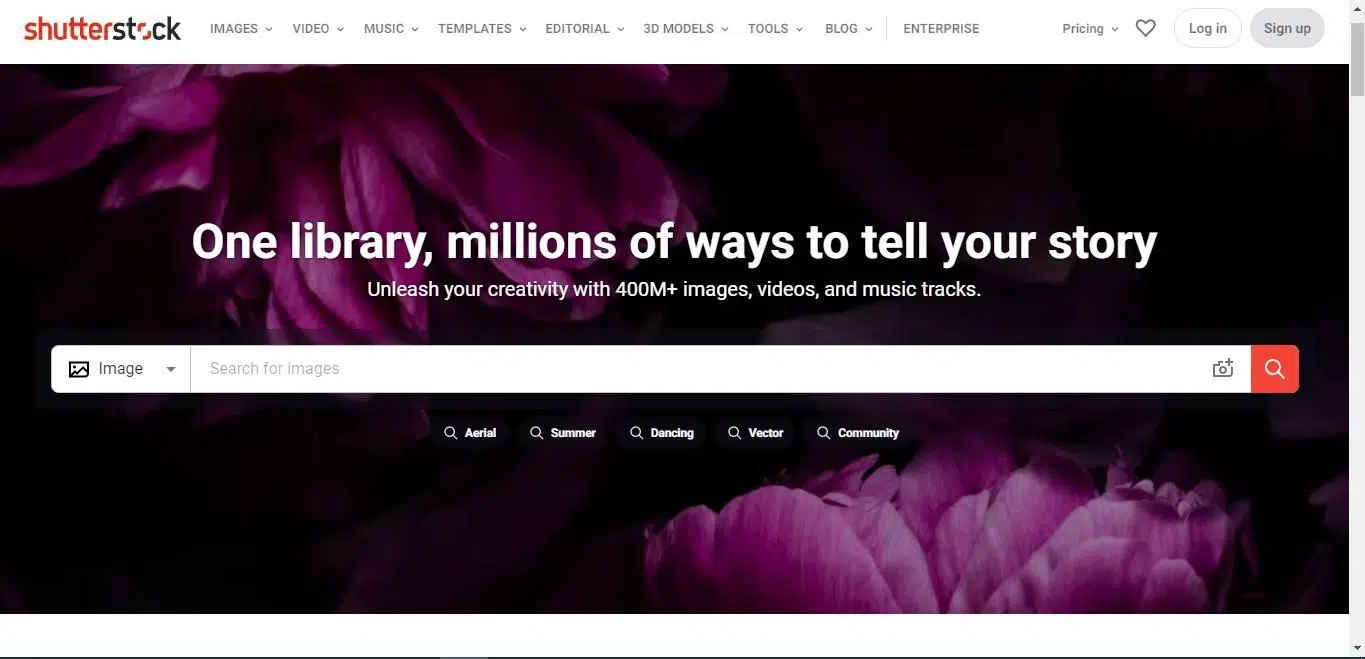The height and width of the screenshot is (659, 1365).
Task: Expand the 3D Models menu
Action: (x=686, y=29)
